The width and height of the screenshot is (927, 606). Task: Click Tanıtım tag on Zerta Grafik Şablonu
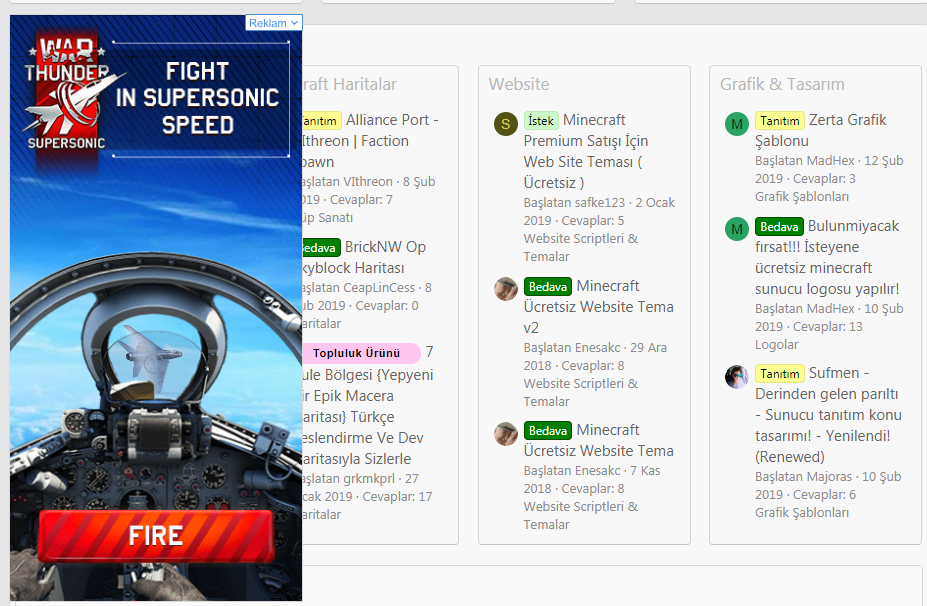tap(779, 121)
